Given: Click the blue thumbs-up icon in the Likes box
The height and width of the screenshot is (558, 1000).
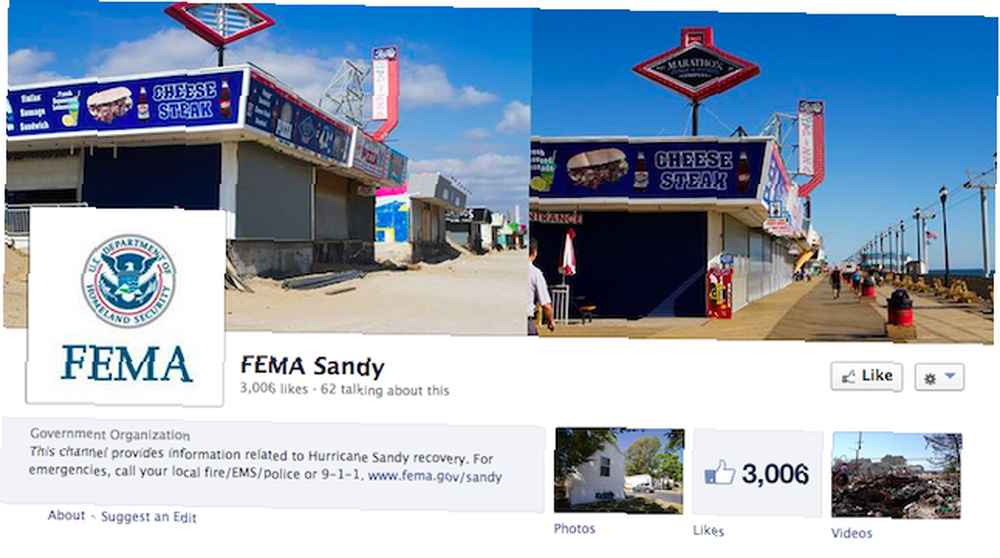Looking at the screenshot, I should pyautogui.click(x=719, y=473).
